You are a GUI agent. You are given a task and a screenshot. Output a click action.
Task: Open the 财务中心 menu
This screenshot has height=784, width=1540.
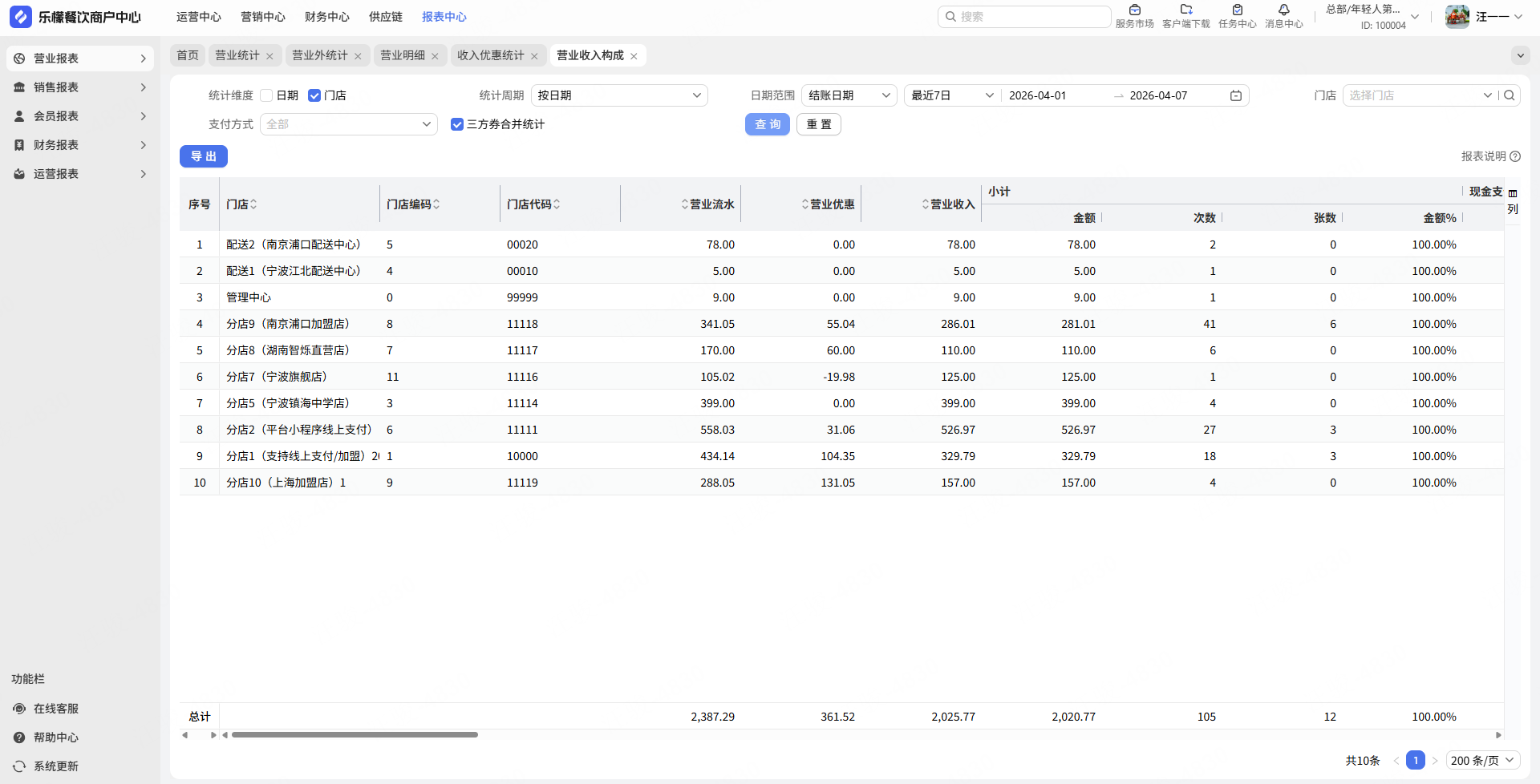(327, 17)
